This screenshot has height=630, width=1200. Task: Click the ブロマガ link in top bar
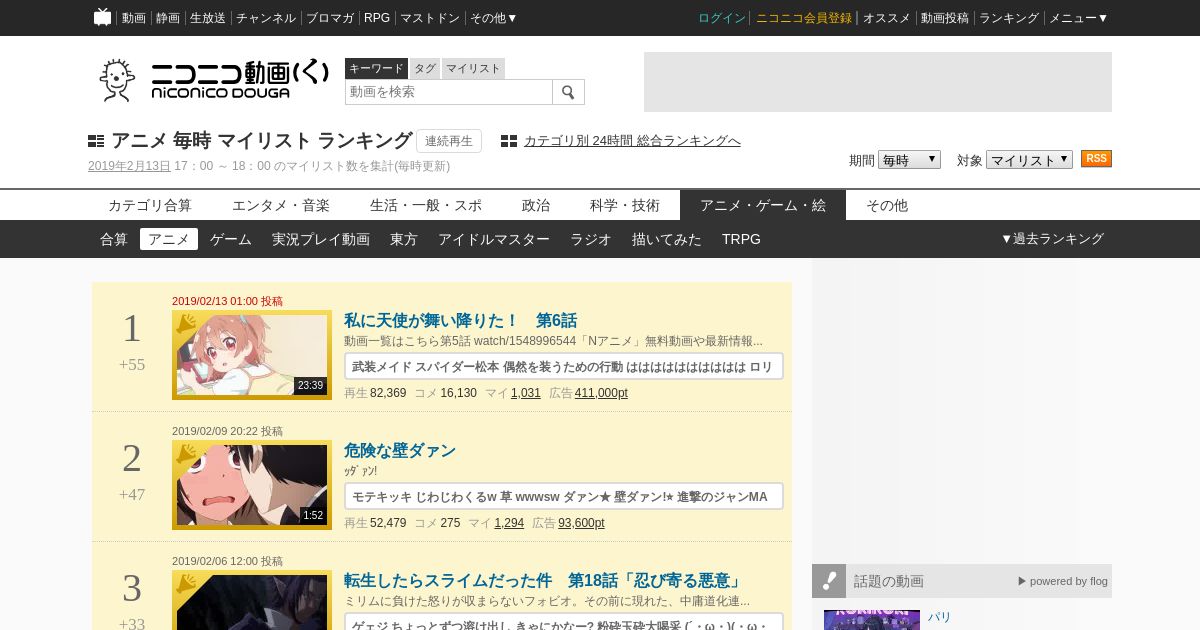pyautogui.click(x=330, y=18)
